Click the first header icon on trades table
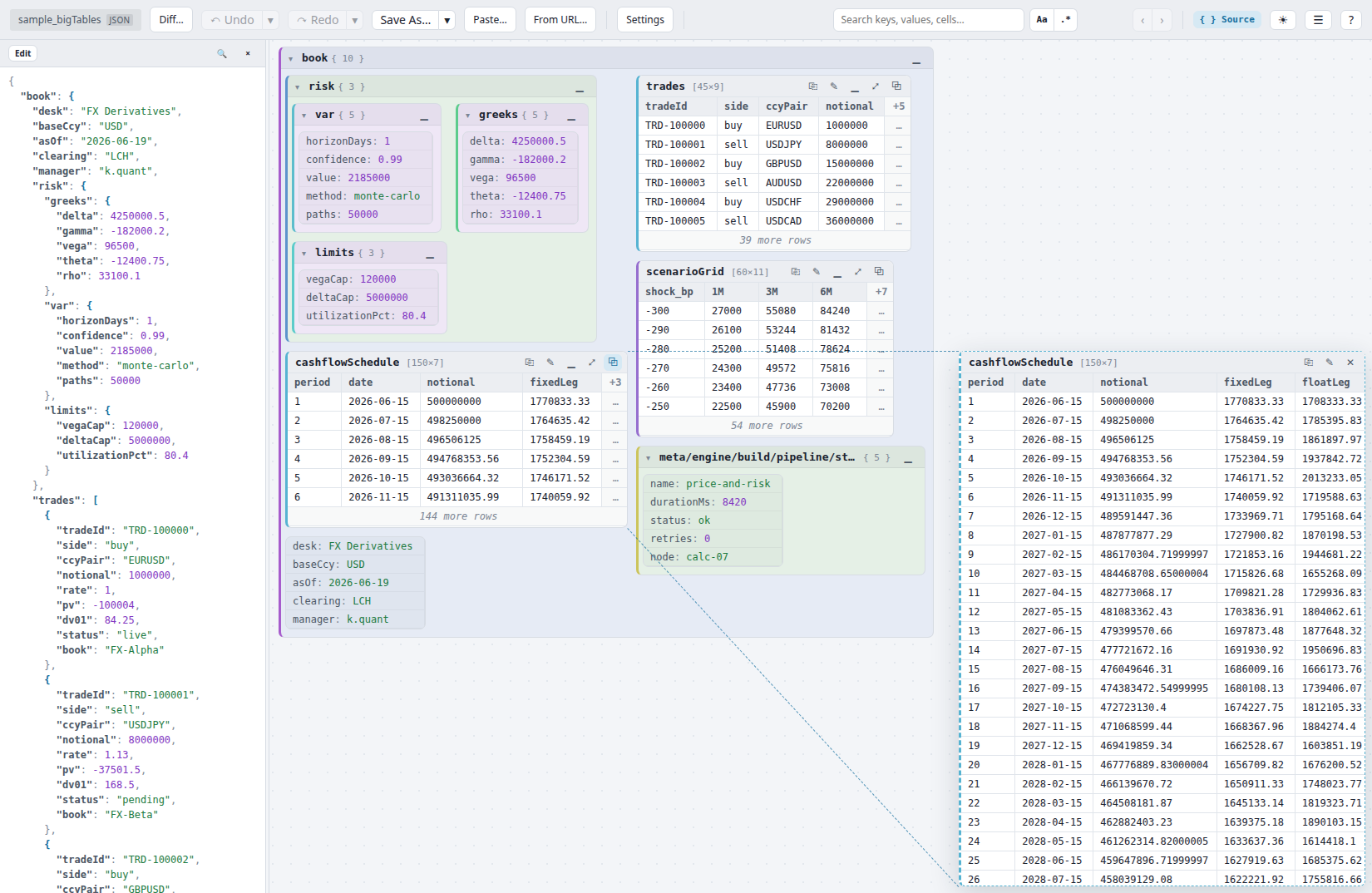 [812, 86]
